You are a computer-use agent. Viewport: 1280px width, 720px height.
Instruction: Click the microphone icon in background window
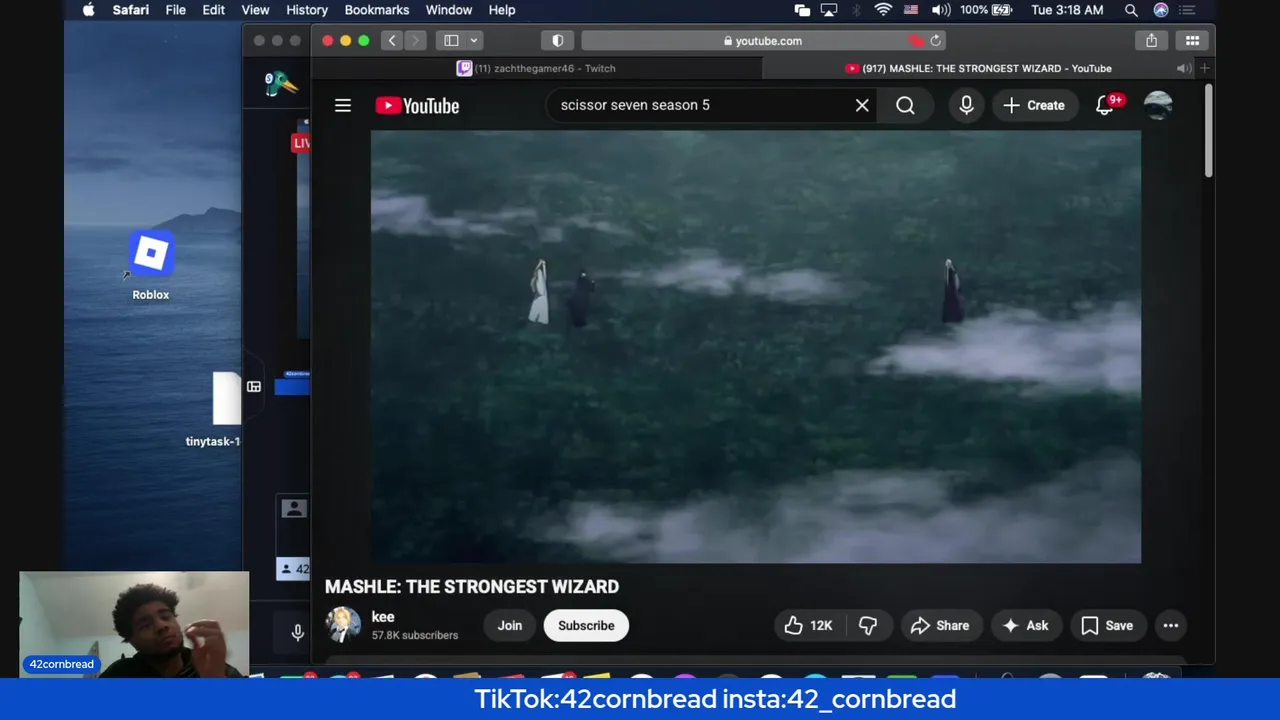tap(297, 632)
